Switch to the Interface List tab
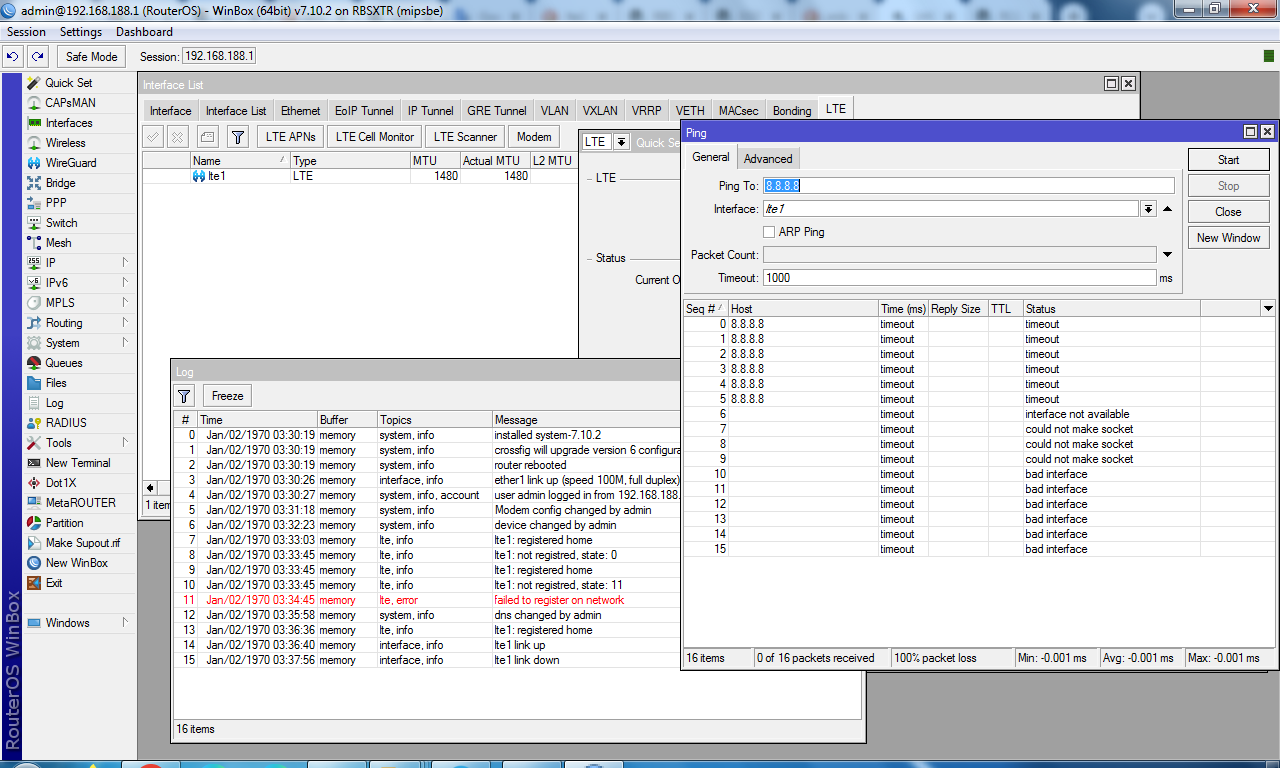1280x768 pixels. [236, 111]
